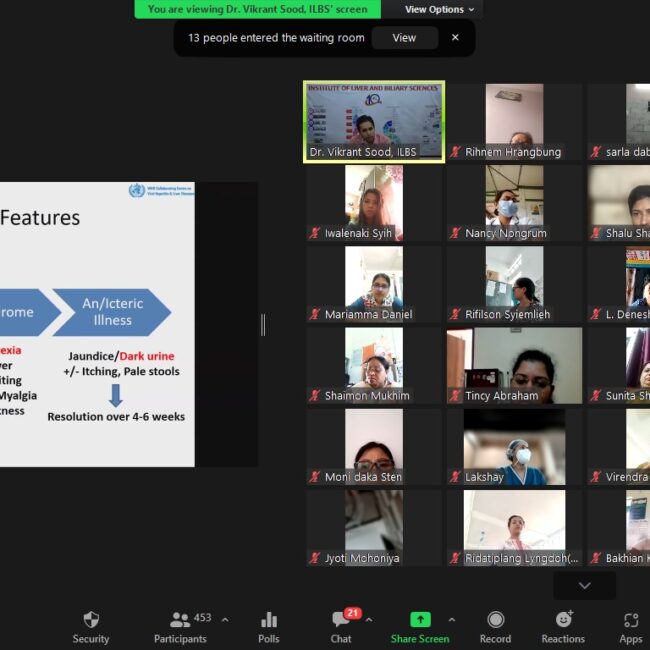The height and width of the screenshot is (650, 650).
Task: Expand the caret next to Chat
Action: pos(368,620)
